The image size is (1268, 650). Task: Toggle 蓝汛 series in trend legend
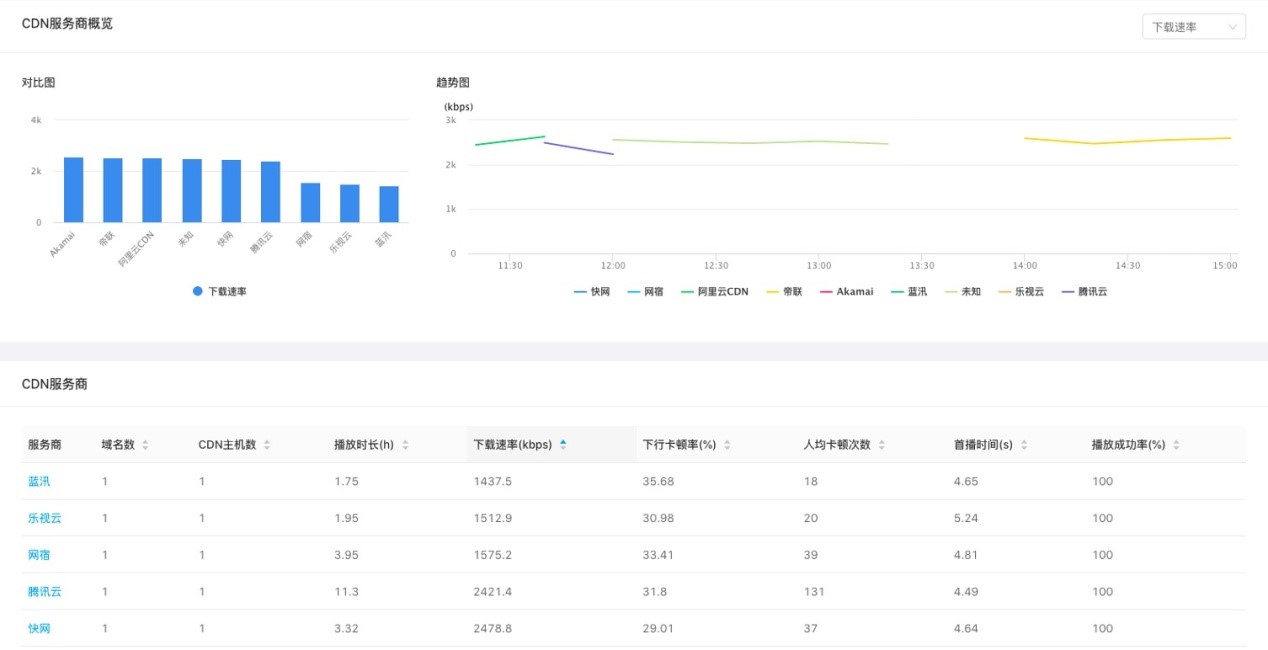[x=909, y=292]
